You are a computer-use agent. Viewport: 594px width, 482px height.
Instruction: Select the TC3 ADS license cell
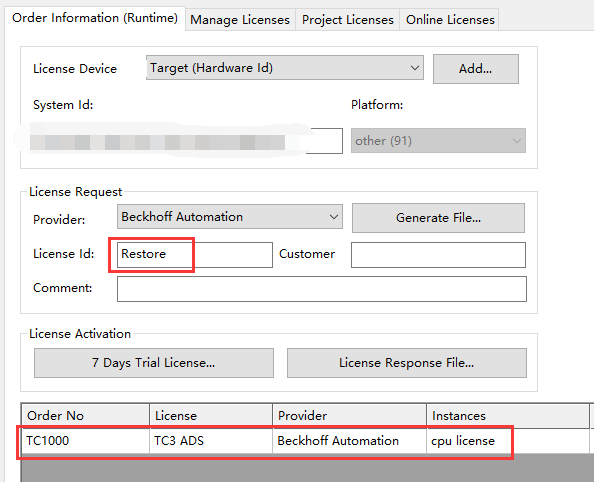click(x=211, y=441)
